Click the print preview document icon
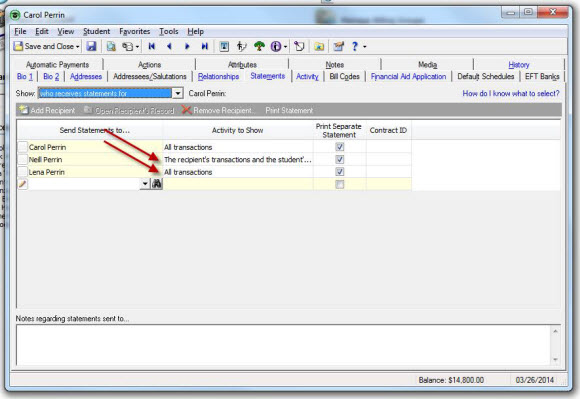 click(x=111, y=46)
